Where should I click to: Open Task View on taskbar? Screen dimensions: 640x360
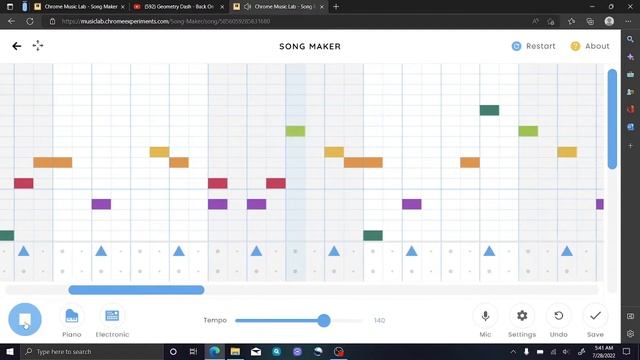[x=193, y=351]
